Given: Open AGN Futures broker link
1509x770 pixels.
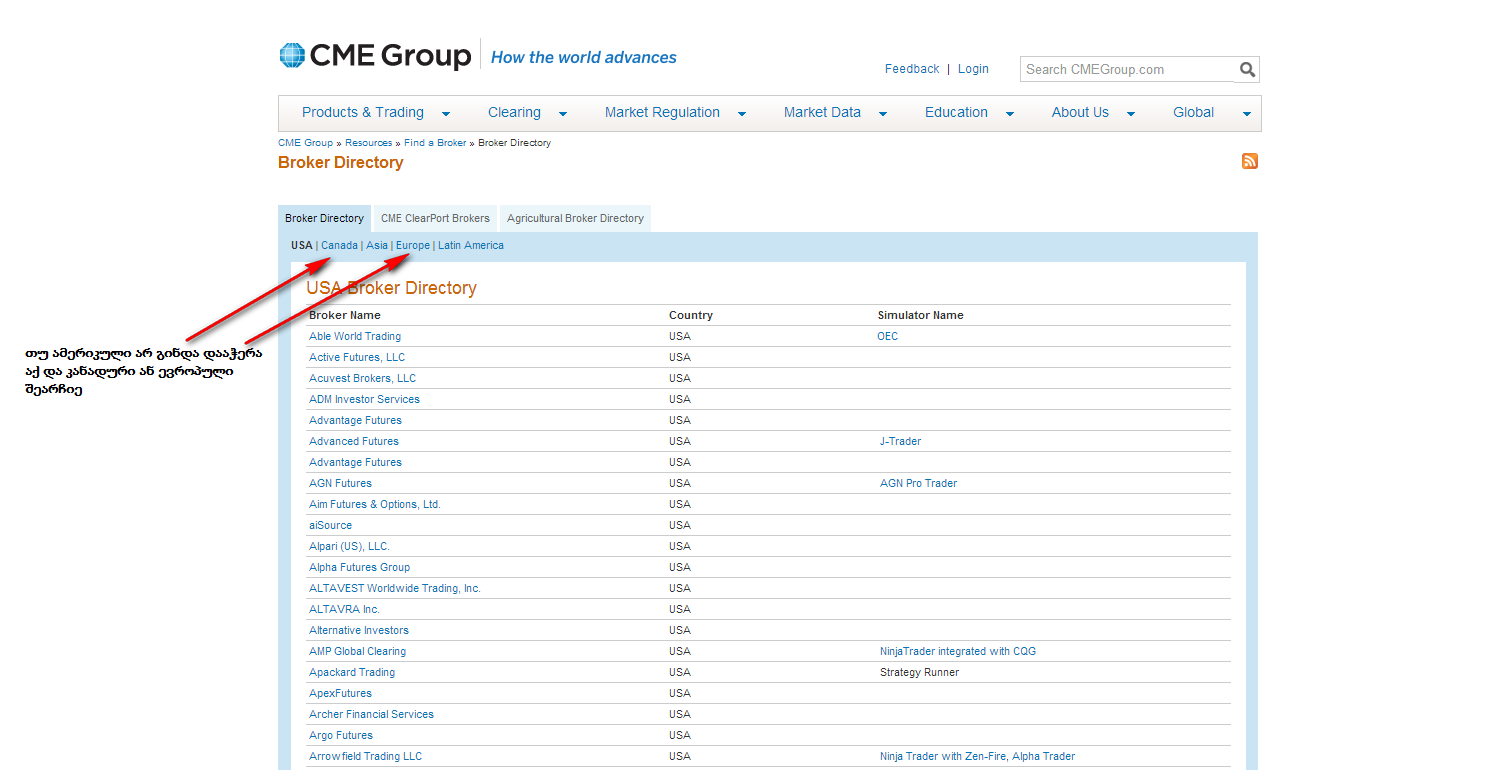Looking at the screenshot, I should click(x=340, y=483).
